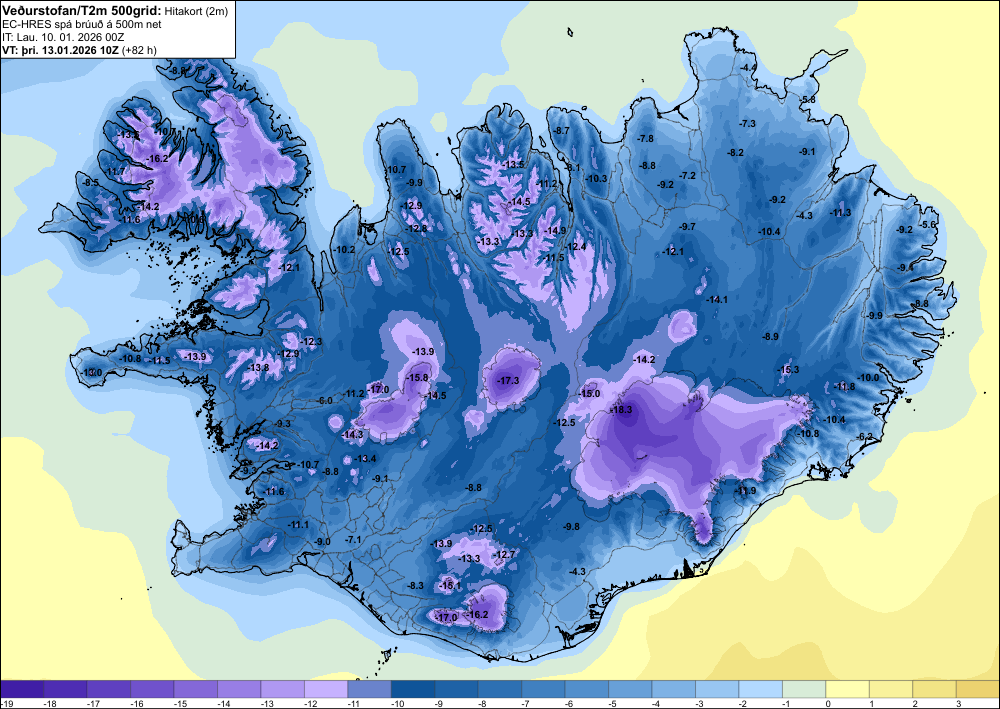Click the -8.9 temperature value
The image size is (1000, 709).
pos(771,336)
